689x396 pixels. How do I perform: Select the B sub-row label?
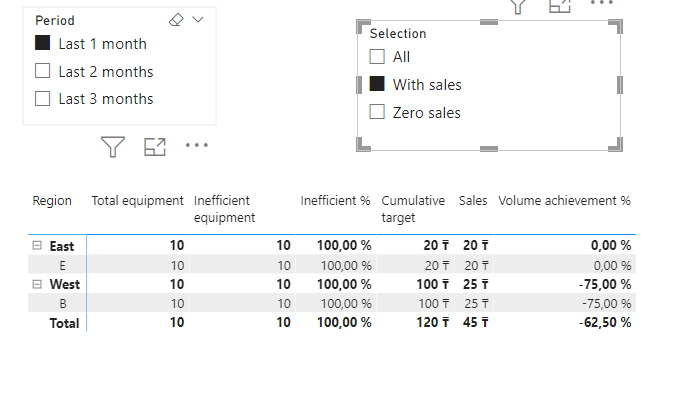click(x=63, y=304)
